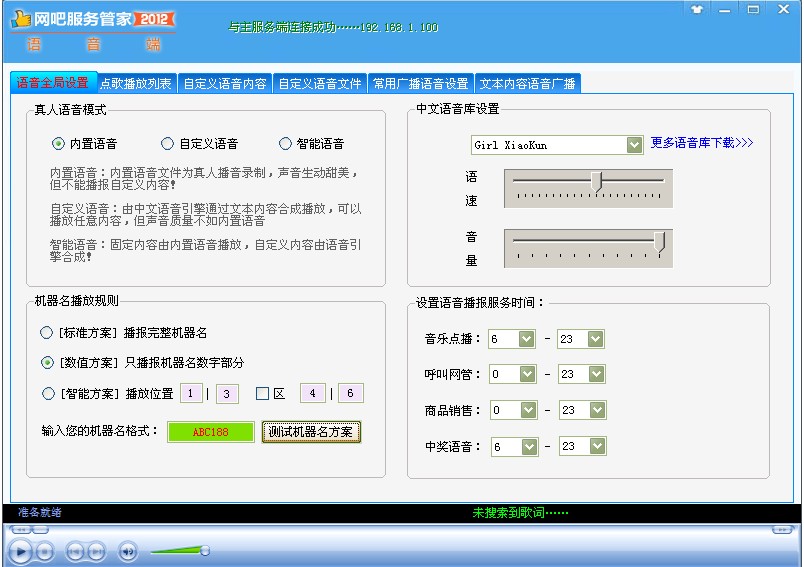
Task: Click the play position field showing 3
Action: (227, 394)
